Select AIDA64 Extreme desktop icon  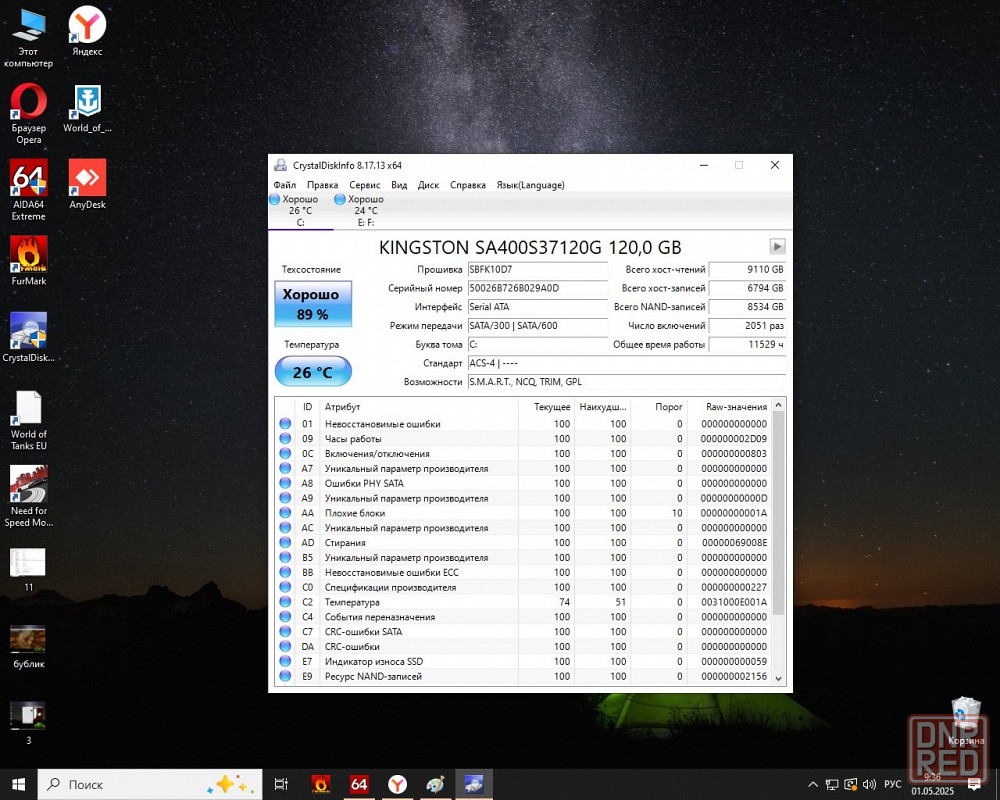29,190
